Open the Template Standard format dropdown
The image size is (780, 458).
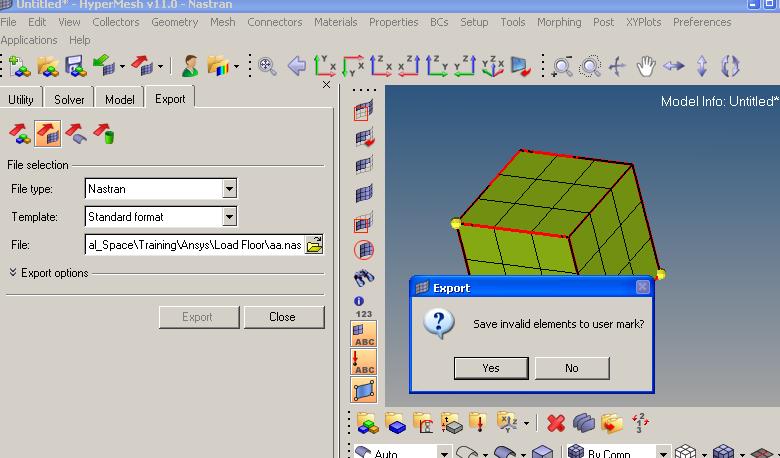click(x=229, y=217)
